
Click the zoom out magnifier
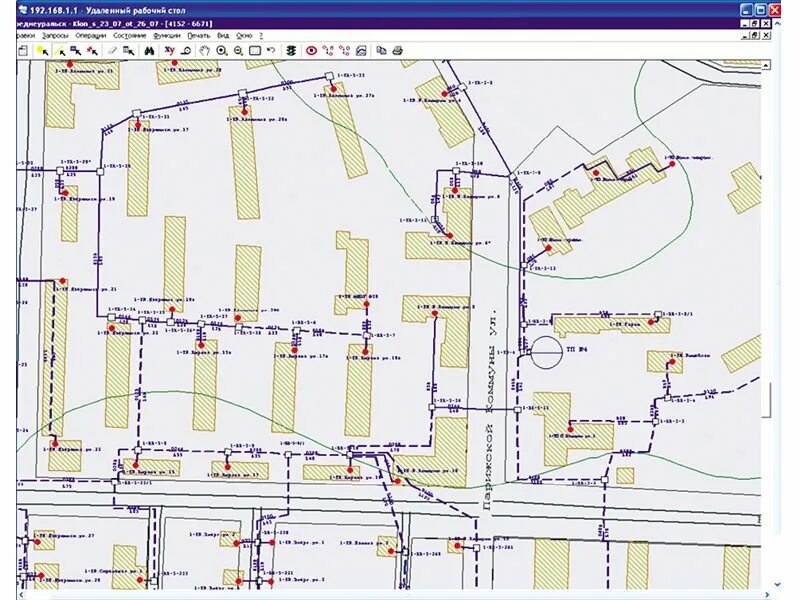click(238, 51)
